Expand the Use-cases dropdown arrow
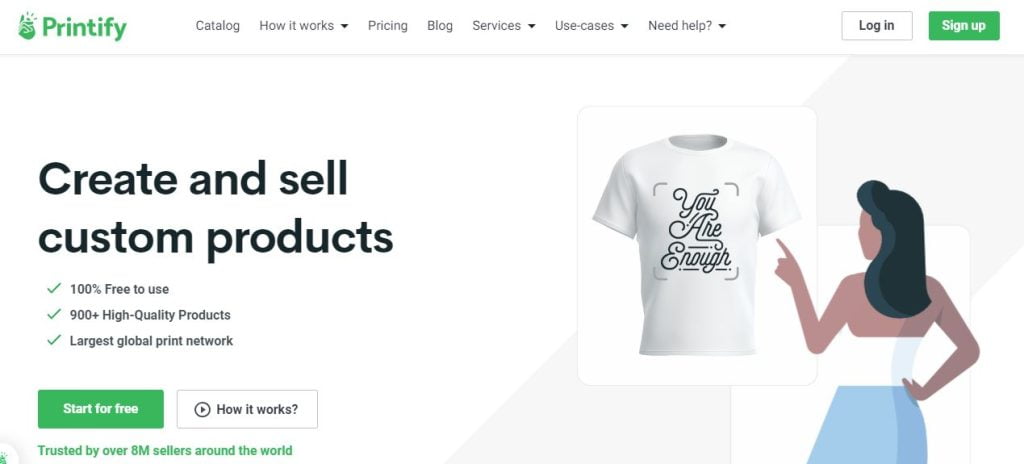1024x464 pixels. [624, 26]
